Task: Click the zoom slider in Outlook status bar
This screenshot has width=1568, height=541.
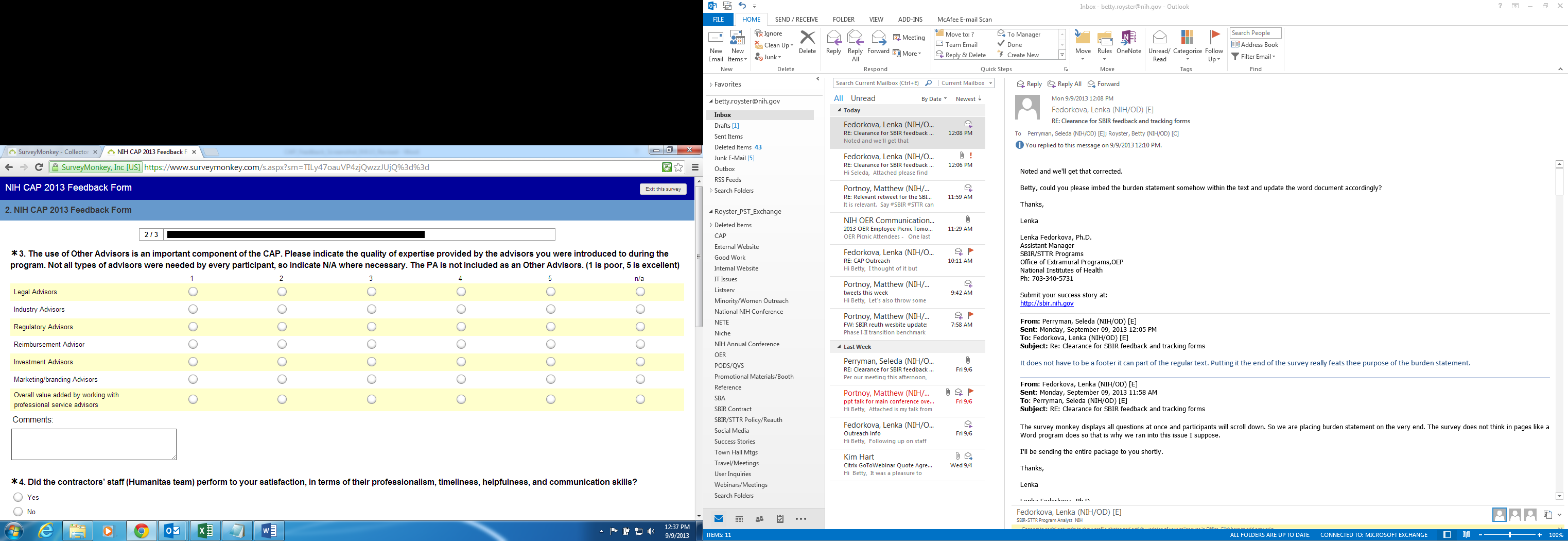Action: (1509, 535)
